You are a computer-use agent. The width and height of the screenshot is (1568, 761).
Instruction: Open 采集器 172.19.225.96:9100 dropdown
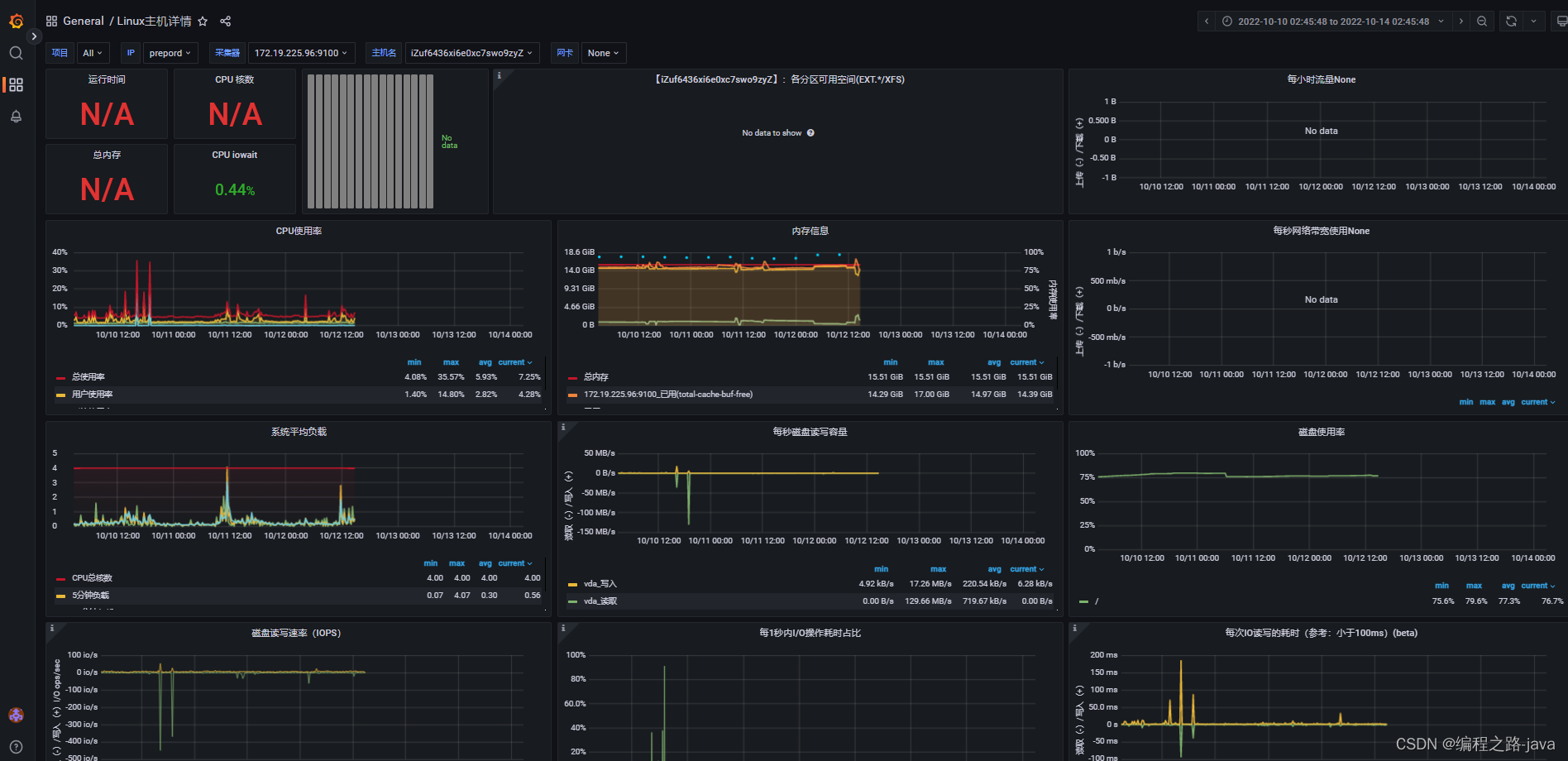(301, 53)
